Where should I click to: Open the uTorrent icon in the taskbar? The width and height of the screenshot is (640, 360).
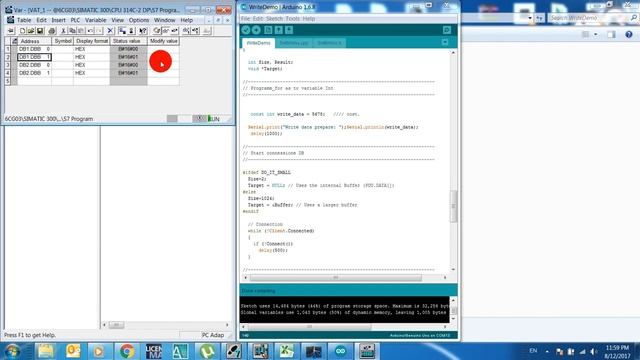[x=207, y=351]
